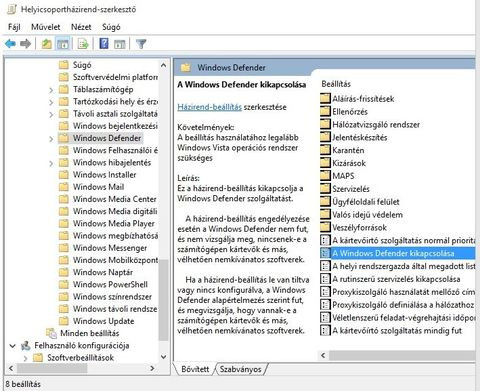Expand the Távoli asztali szolgáltatások node

[x=51, y=115]
